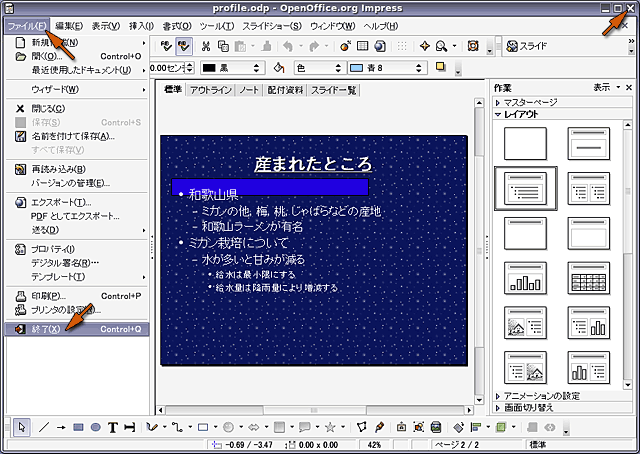This screenshot has height=454, width=640.
Task: Choose 終了 from the File menu
Action: coord(45,329)
